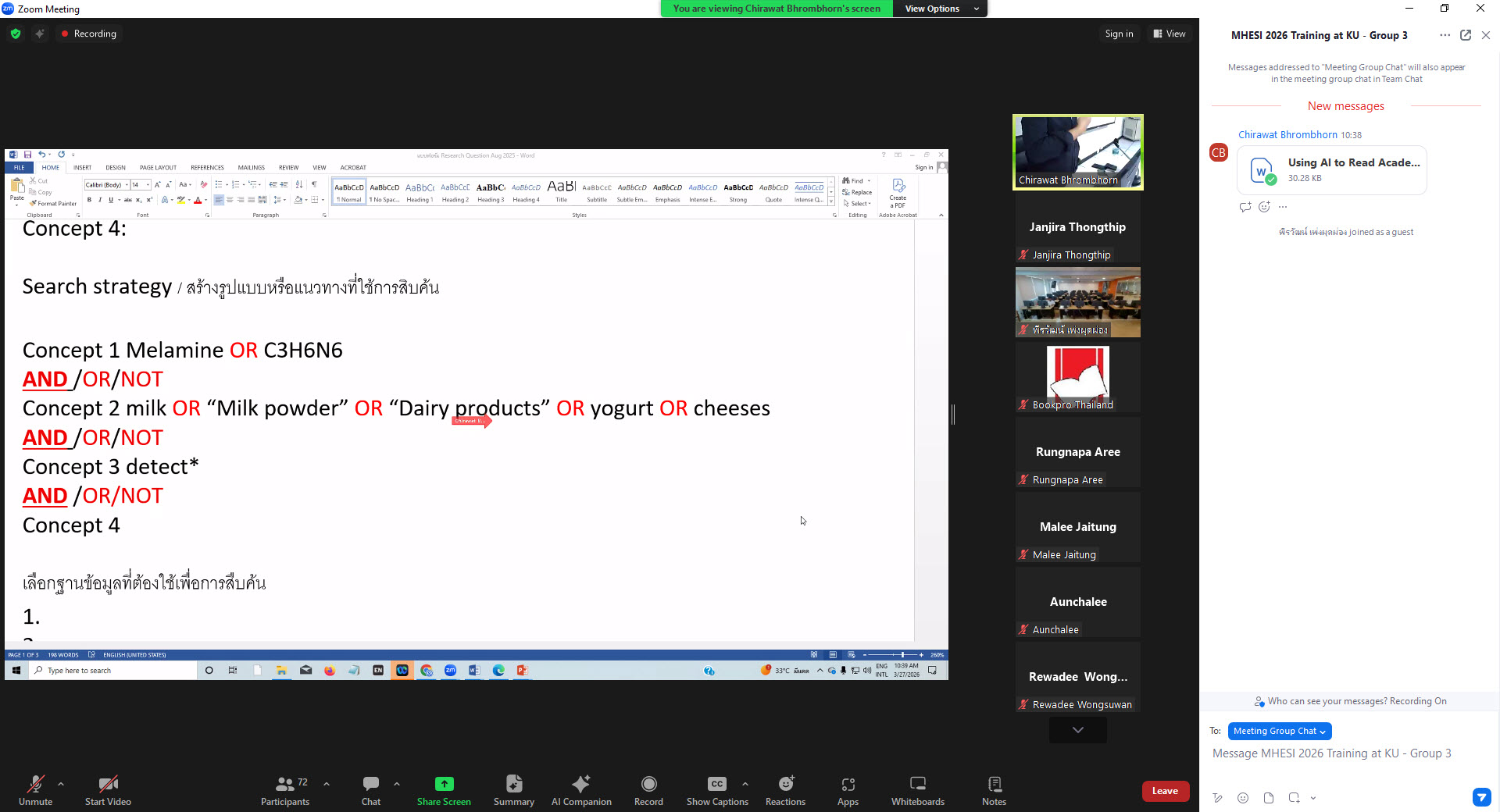Screen dimensions: 1500x812
Task: Open the Reactions panel
Action: point(785,790)
